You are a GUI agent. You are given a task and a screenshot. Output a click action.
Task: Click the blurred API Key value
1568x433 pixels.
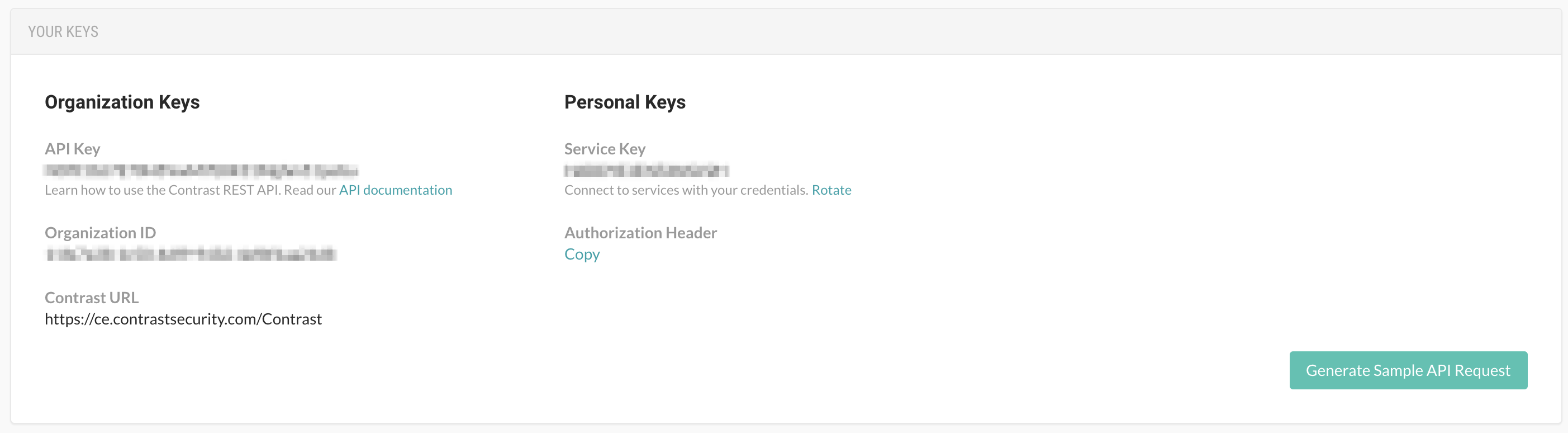201,171
